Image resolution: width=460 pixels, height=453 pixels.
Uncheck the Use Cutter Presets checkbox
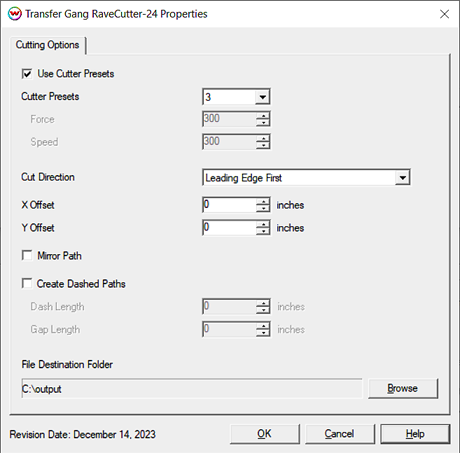[x=27, y=74]
